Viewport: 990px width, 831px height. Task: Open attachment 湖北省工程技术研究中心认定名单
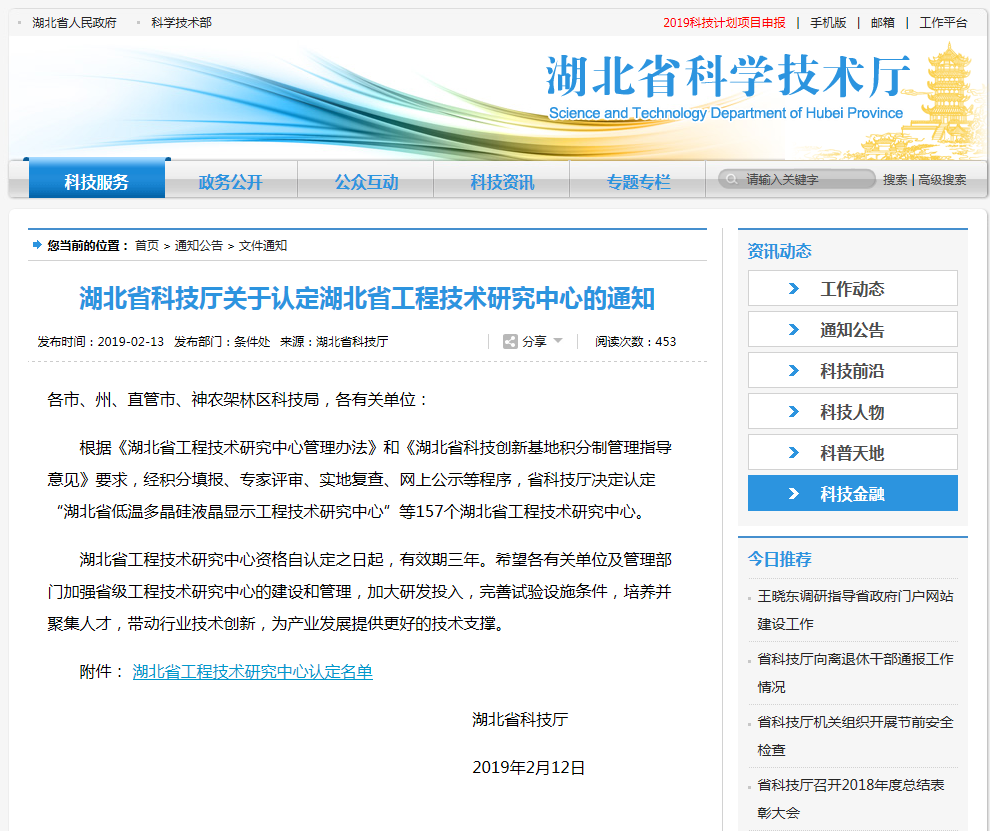click(253, 671)
